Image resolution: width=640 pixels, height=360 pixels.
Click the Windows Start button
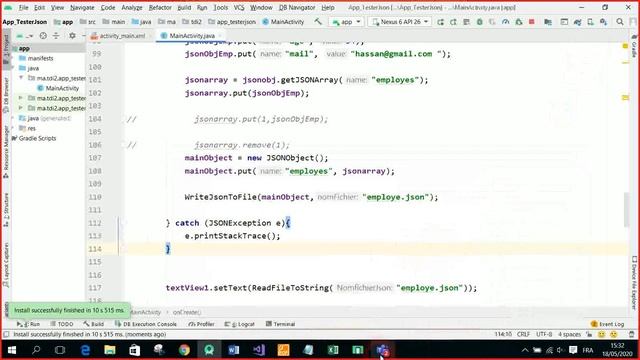tap(11, 350)
